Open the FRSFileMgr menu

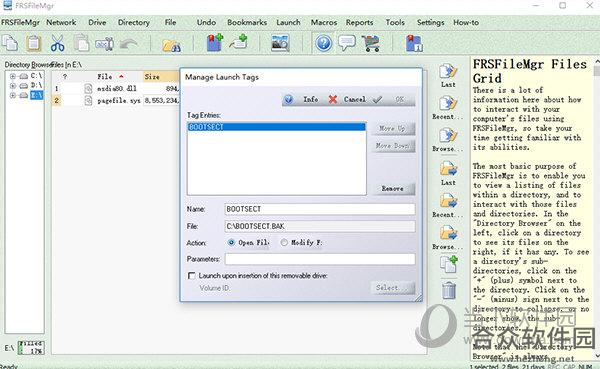coord(20,23)
